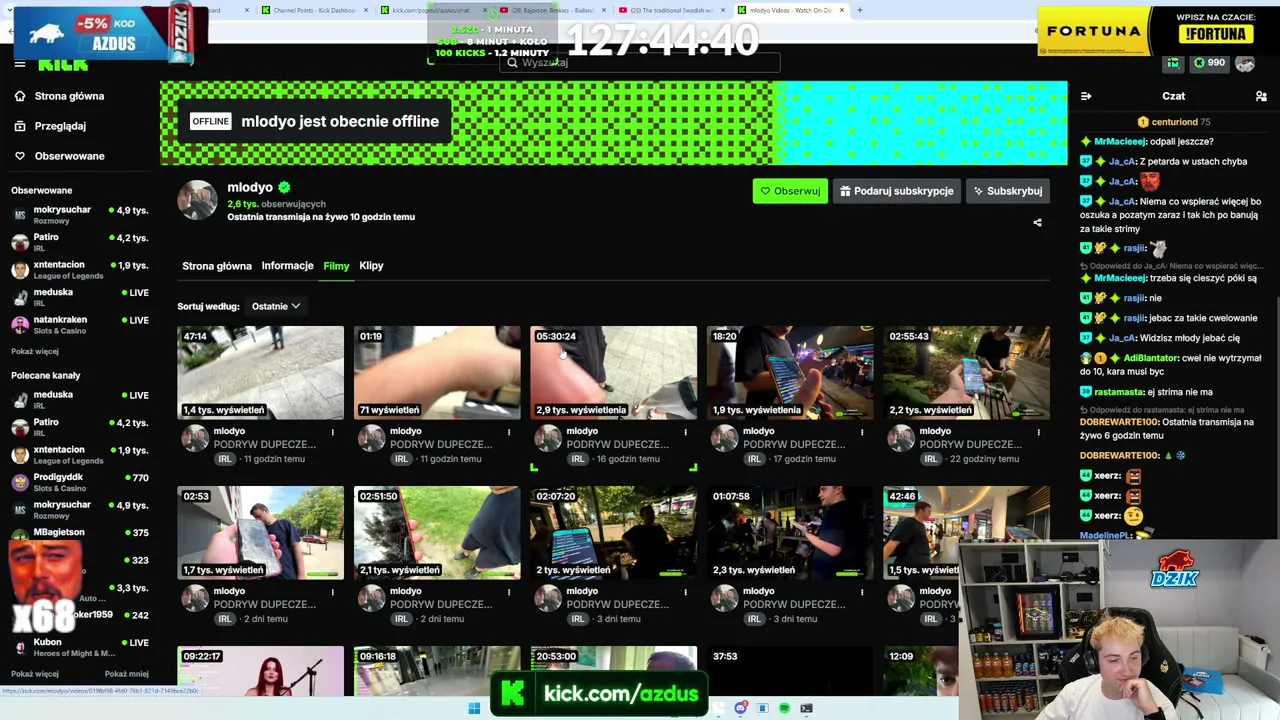Expand the Ostatnie sort dropdown
Screen dimensions: 1280x720
[x=276, y=306]
